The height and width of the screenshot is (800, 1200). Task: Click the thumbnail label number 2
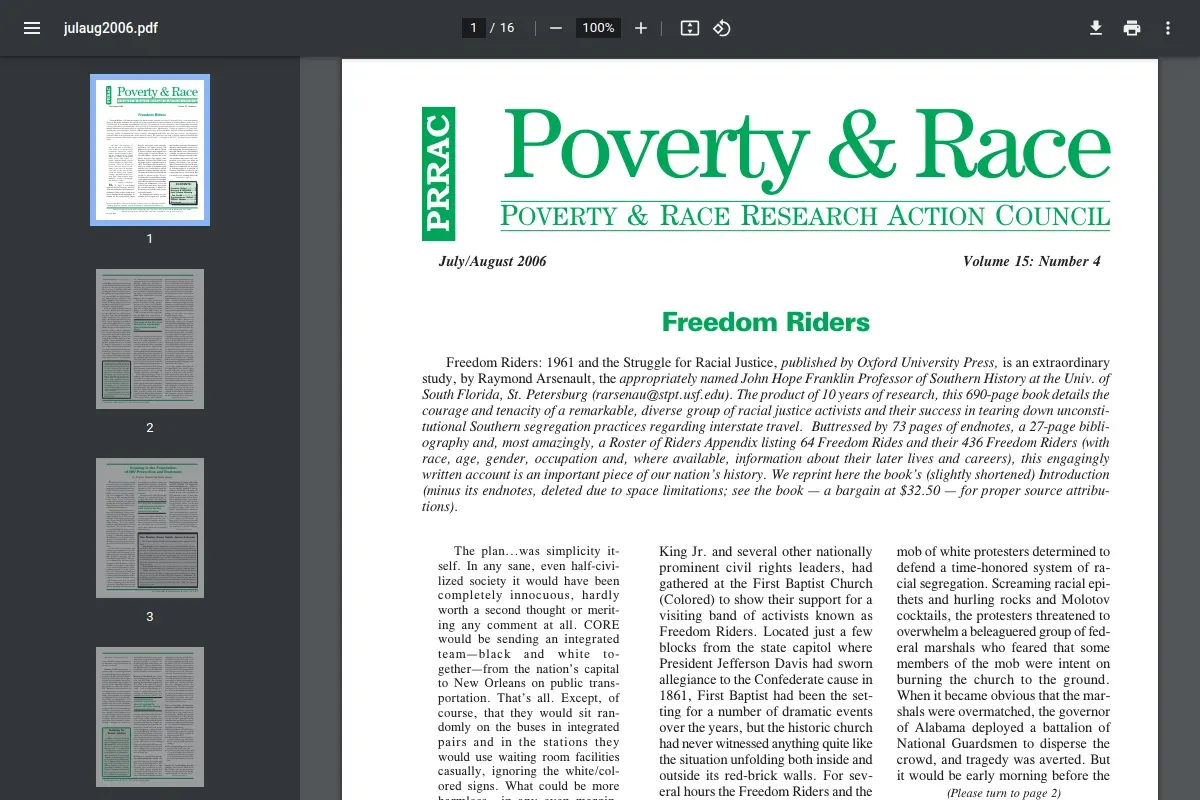(150, 428)
